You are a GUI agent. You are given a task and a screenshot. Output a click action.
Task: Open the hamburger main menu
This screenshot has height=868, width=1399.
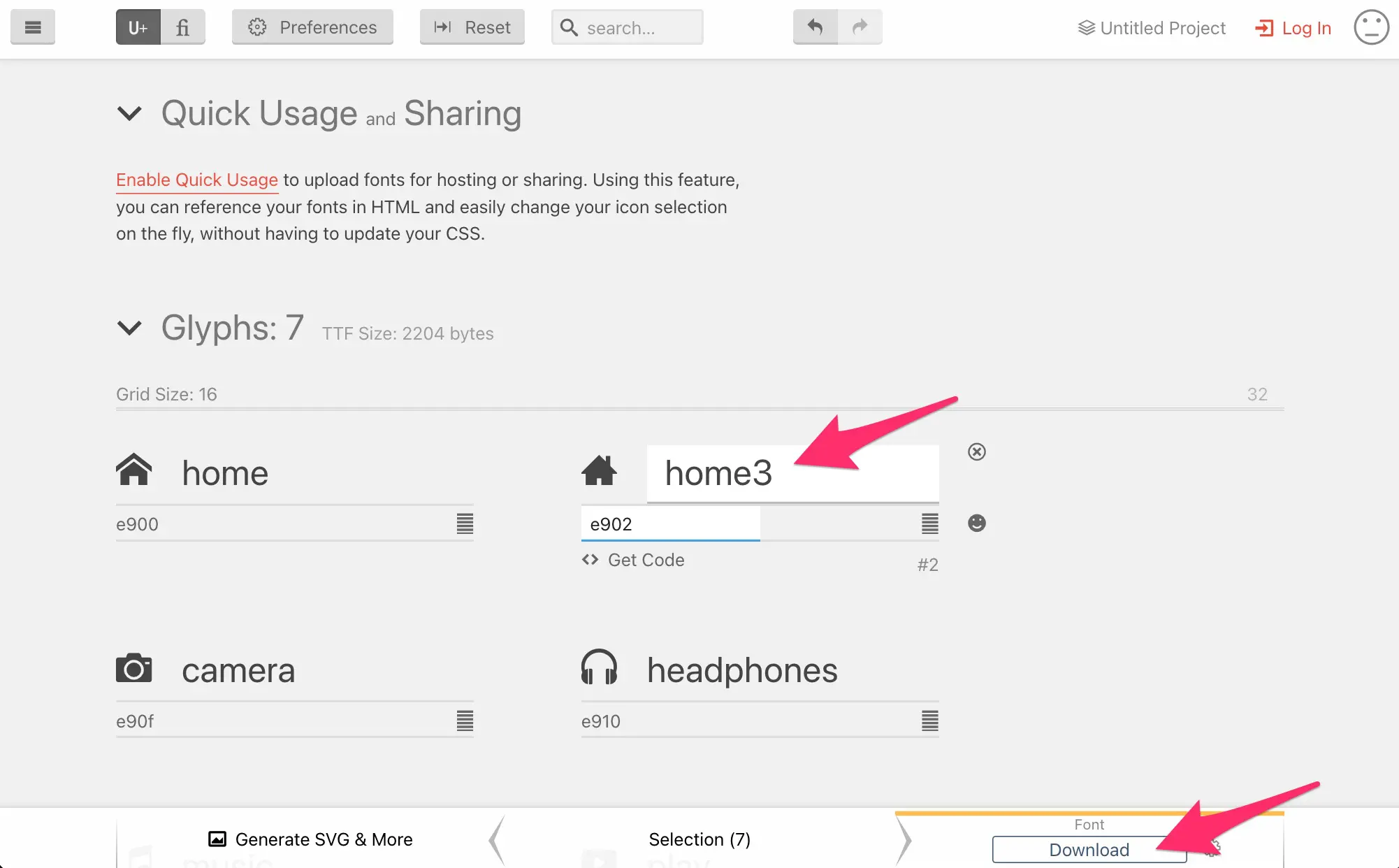(32, 27)
